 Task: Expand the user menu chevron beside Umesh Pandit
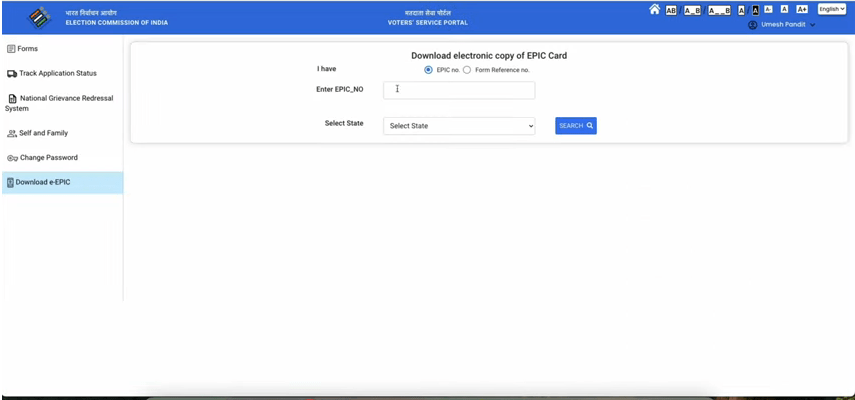click(813, 25)
